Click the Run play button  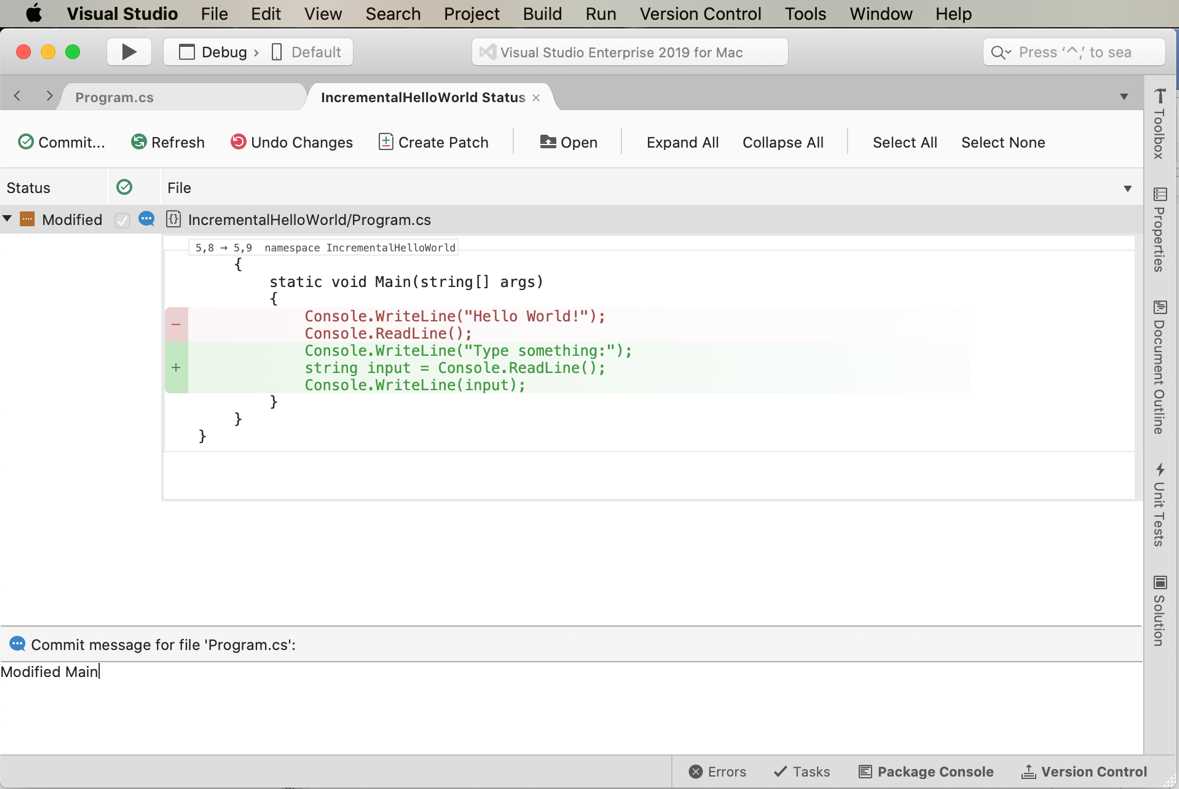(x=129, y=52)
